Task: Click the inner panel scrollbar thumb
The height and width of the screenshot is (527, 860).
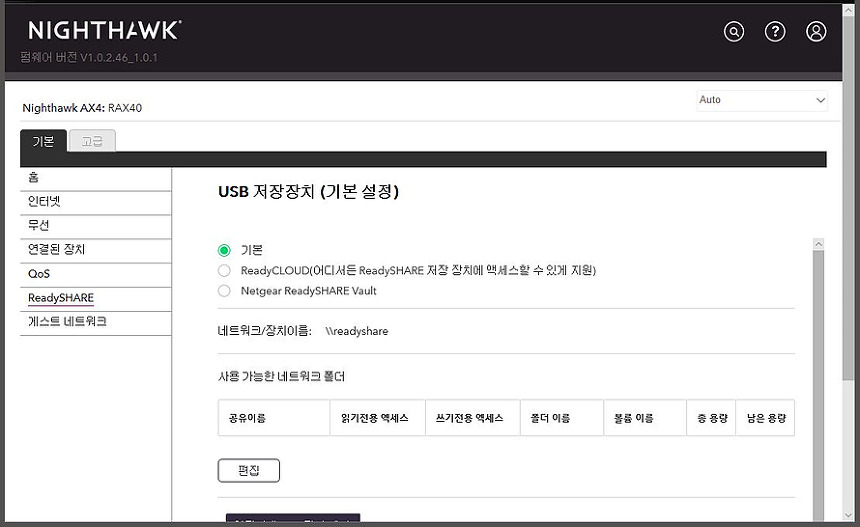Action: coord(818,384)
